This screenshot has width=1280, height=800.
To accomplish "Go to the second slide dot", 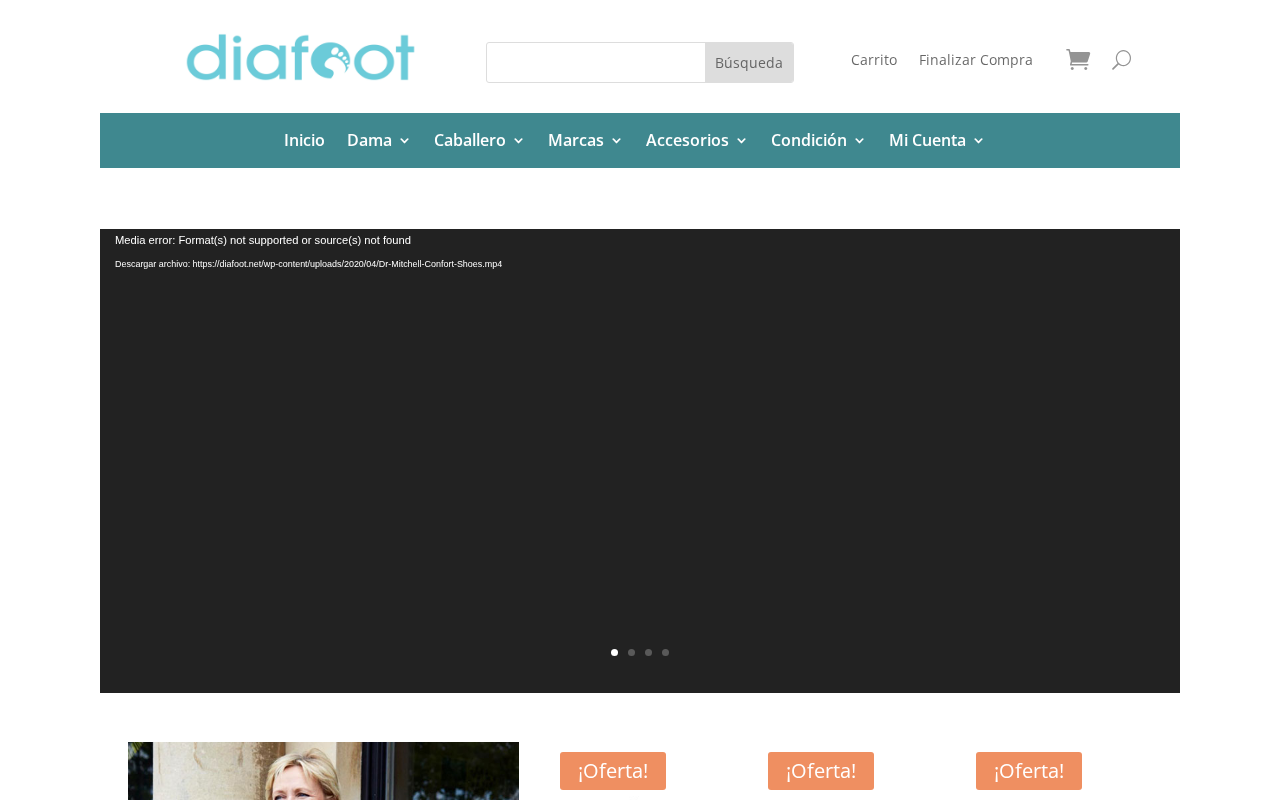I will (x=631, y=652).
